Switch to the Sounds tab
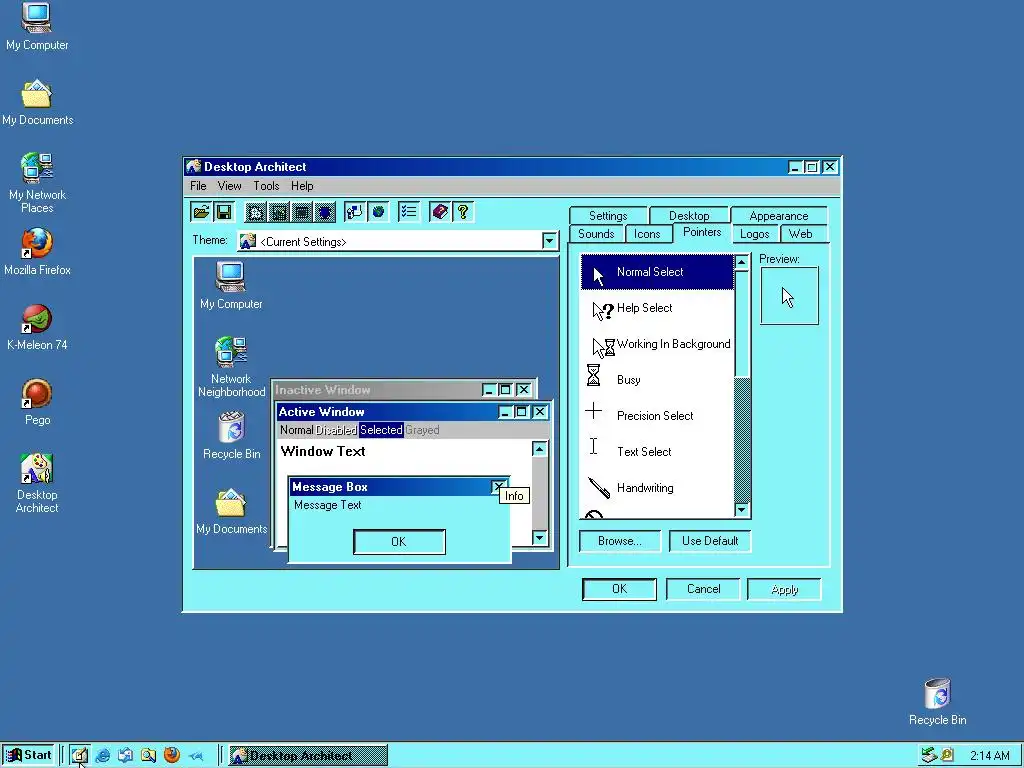1024x768 pixels. [596, 234]
